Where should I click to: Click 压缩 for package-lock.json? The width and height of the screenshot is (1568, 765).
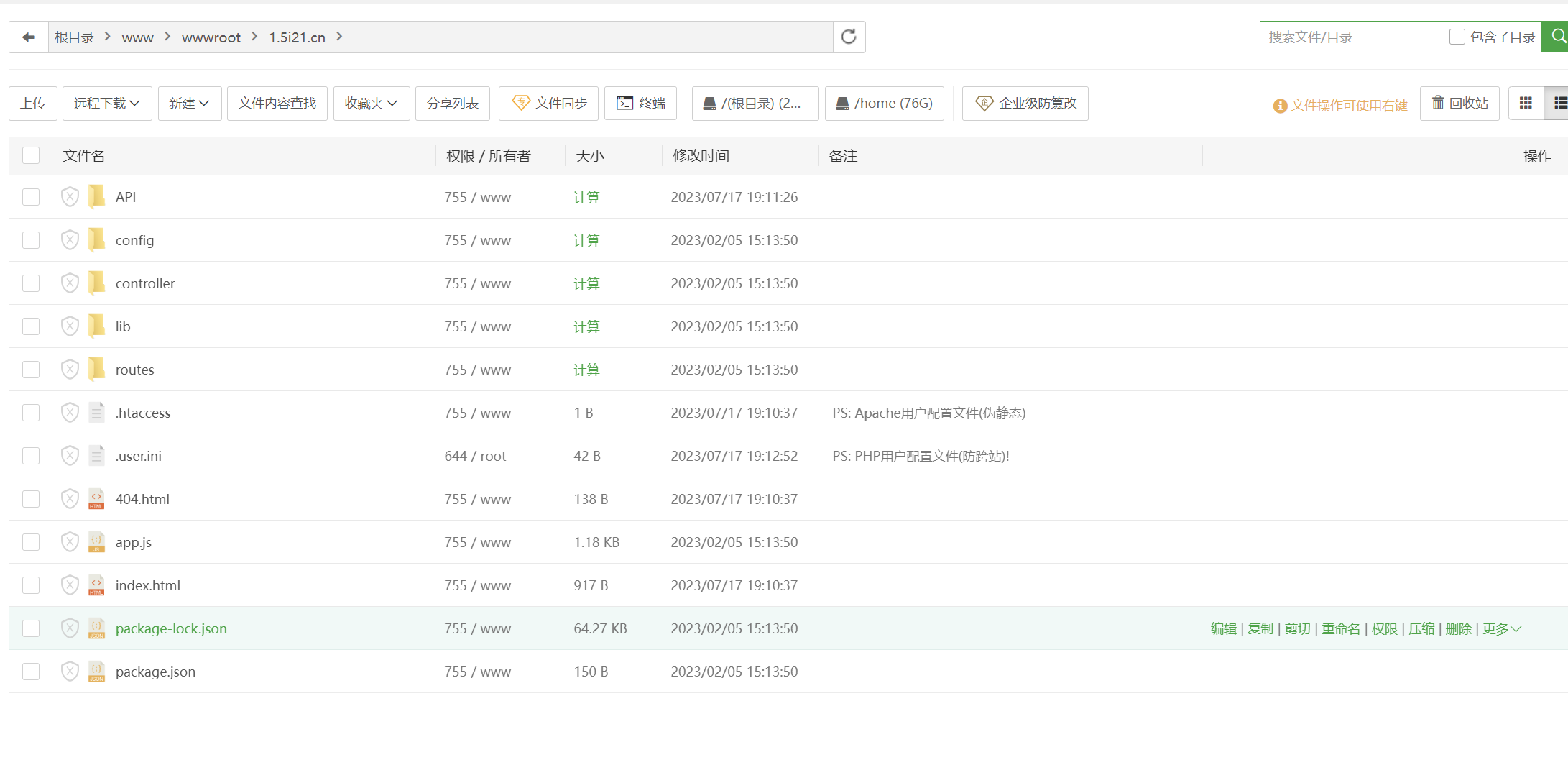click(x=1421, y=628)
